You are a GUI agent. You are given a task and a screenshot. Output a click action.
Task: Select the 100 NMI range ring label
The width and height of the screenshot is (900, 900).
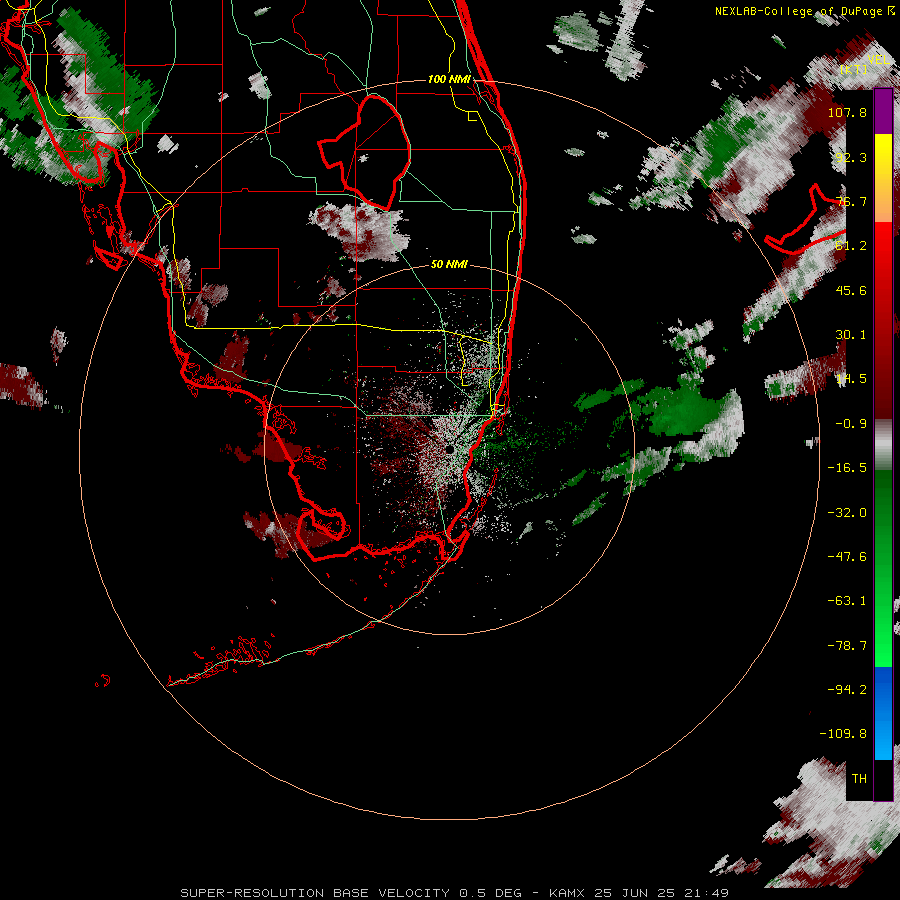click(x=449, y=79)
